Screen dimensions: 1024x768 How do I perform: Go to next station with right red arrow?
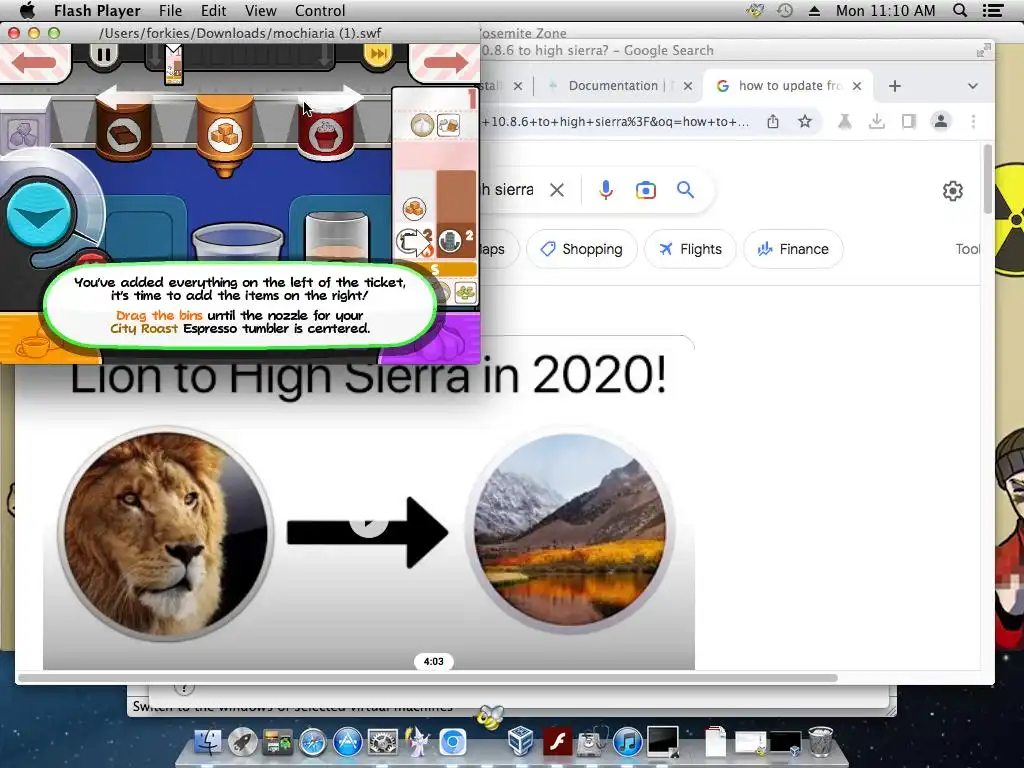445,63
